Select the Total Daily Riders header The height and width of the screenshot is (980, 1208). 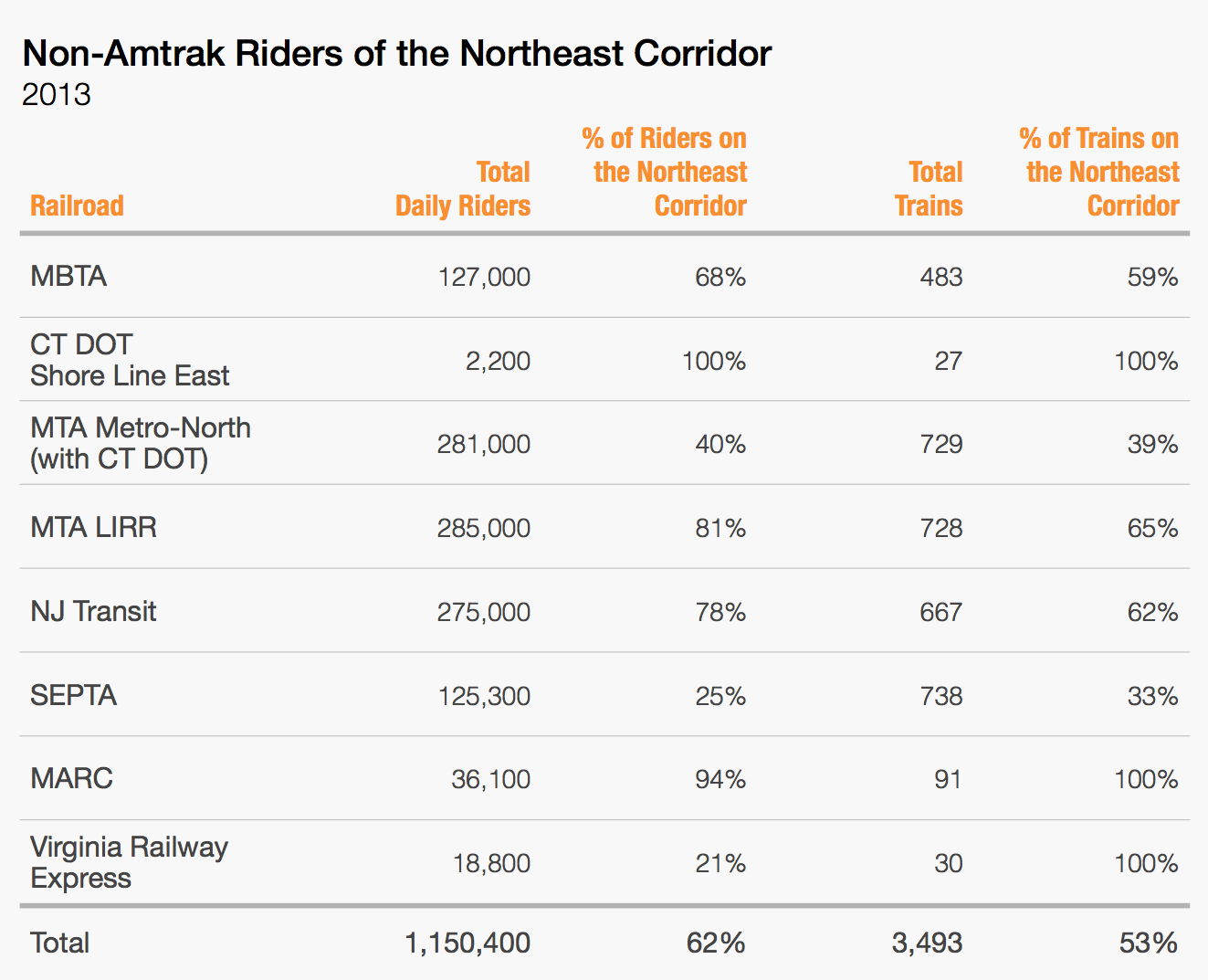(463, 189)
